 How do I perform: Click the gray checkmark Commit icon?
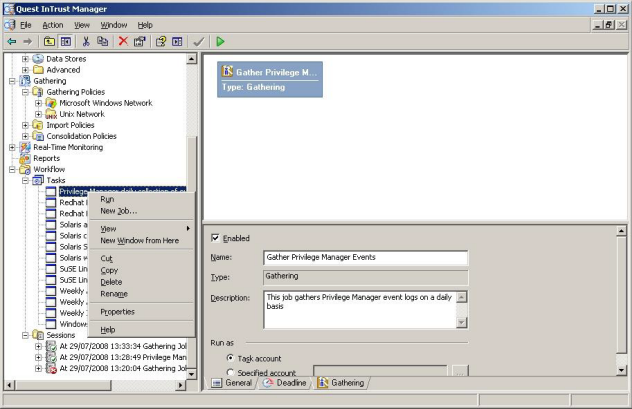point(199,42)
